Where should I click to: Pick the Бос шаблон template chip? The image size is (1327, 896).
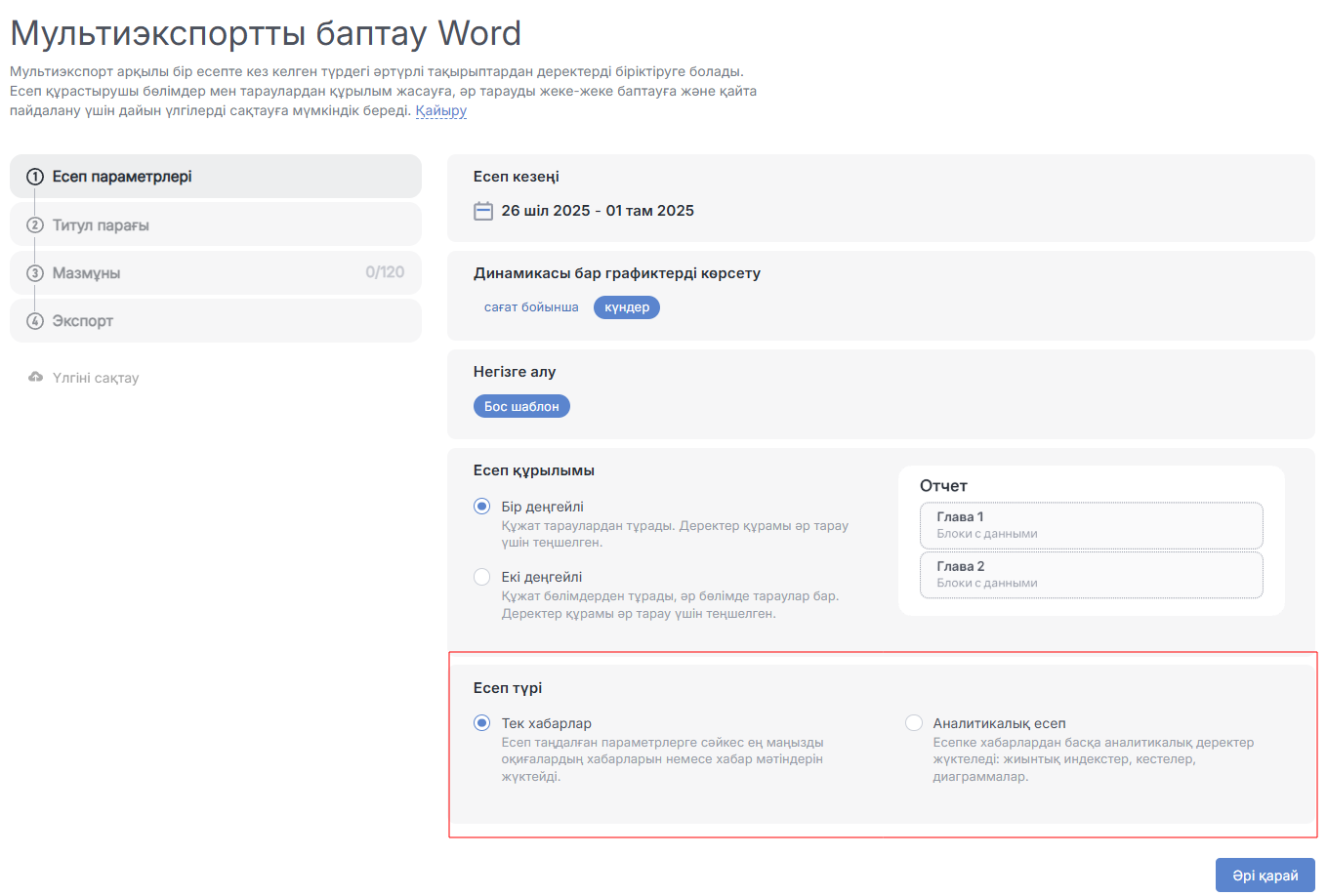521,406
